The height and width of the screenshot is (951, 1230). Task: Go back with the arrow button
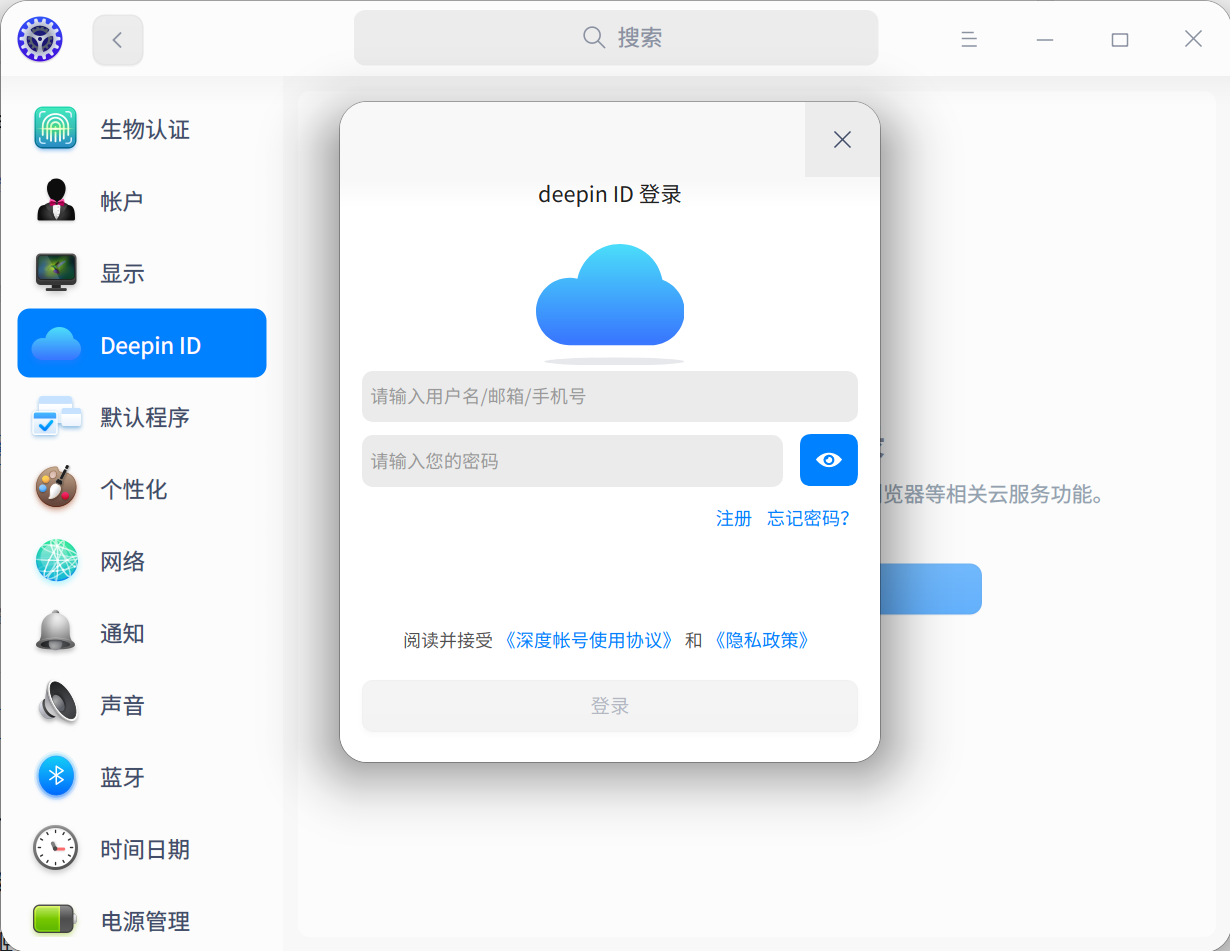tap(118, 40)
